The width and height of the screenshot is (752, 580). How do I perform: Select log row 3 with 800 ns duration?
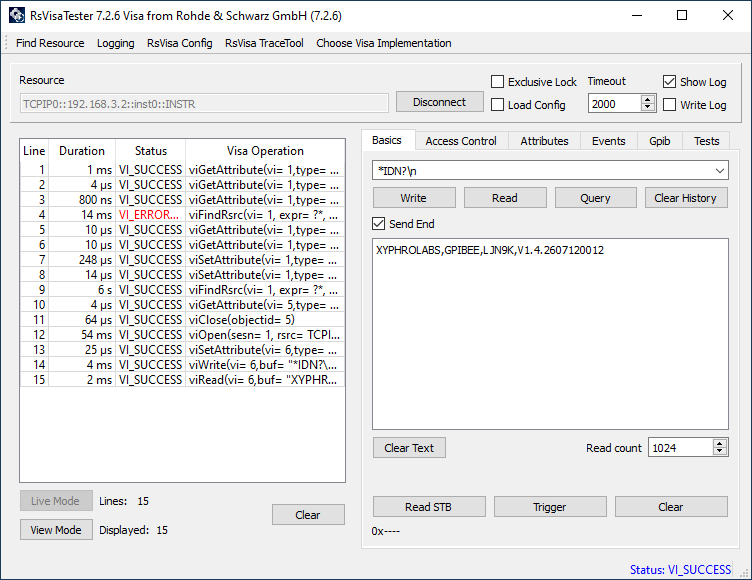(x=182, y=200)
